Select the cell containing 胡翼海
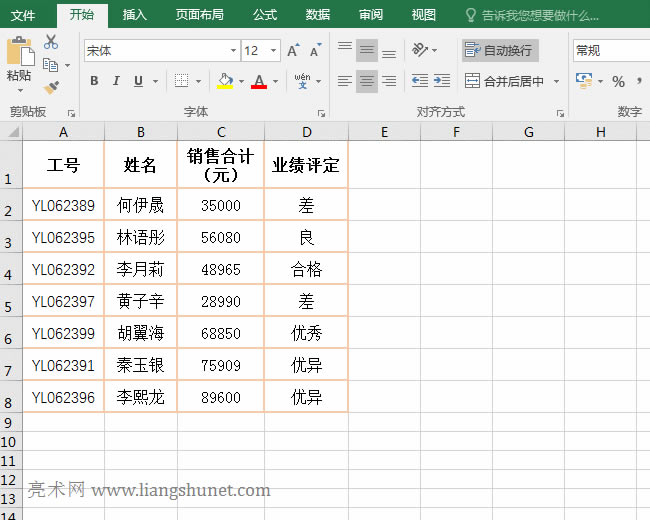The width and height of the screenshot is (650, 520). 141,333
